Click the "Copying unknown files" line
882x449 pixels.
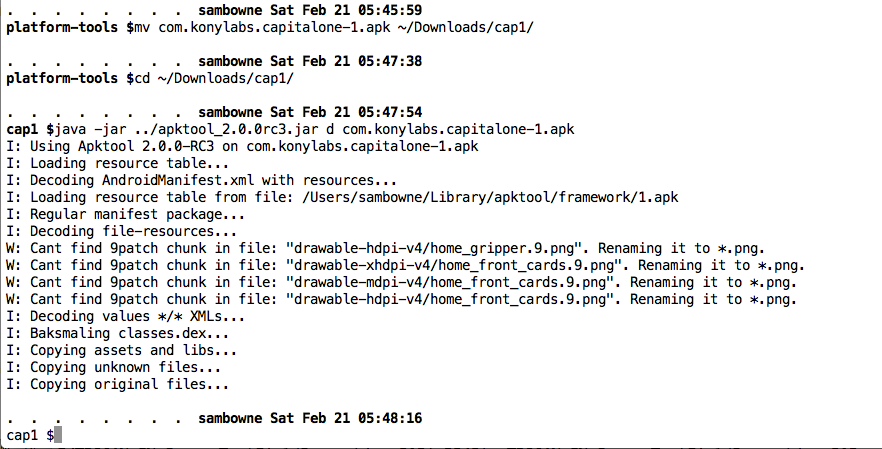point(116,367)
